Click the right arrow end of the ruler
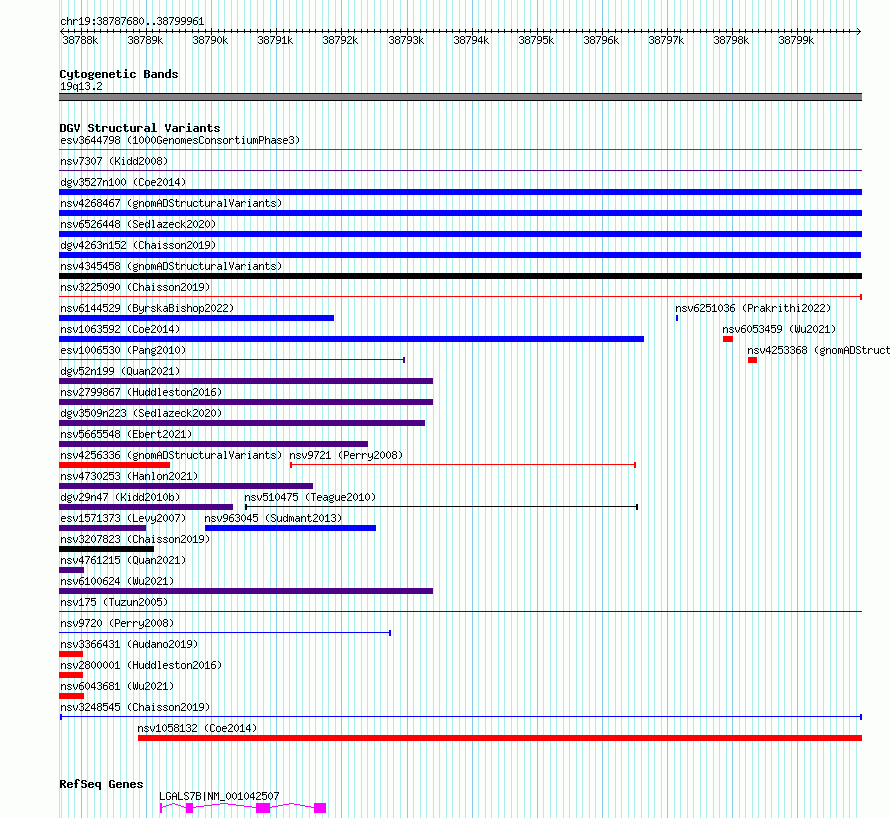890x818 pixels. click(859, 31)
